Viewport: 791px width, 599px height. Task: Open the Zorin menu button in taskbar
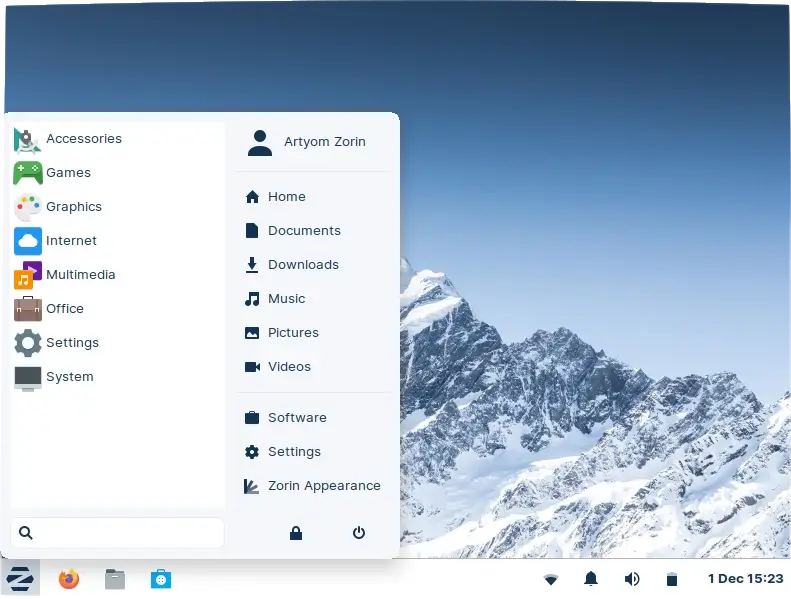pyautogui.click(x=20, y=578)
